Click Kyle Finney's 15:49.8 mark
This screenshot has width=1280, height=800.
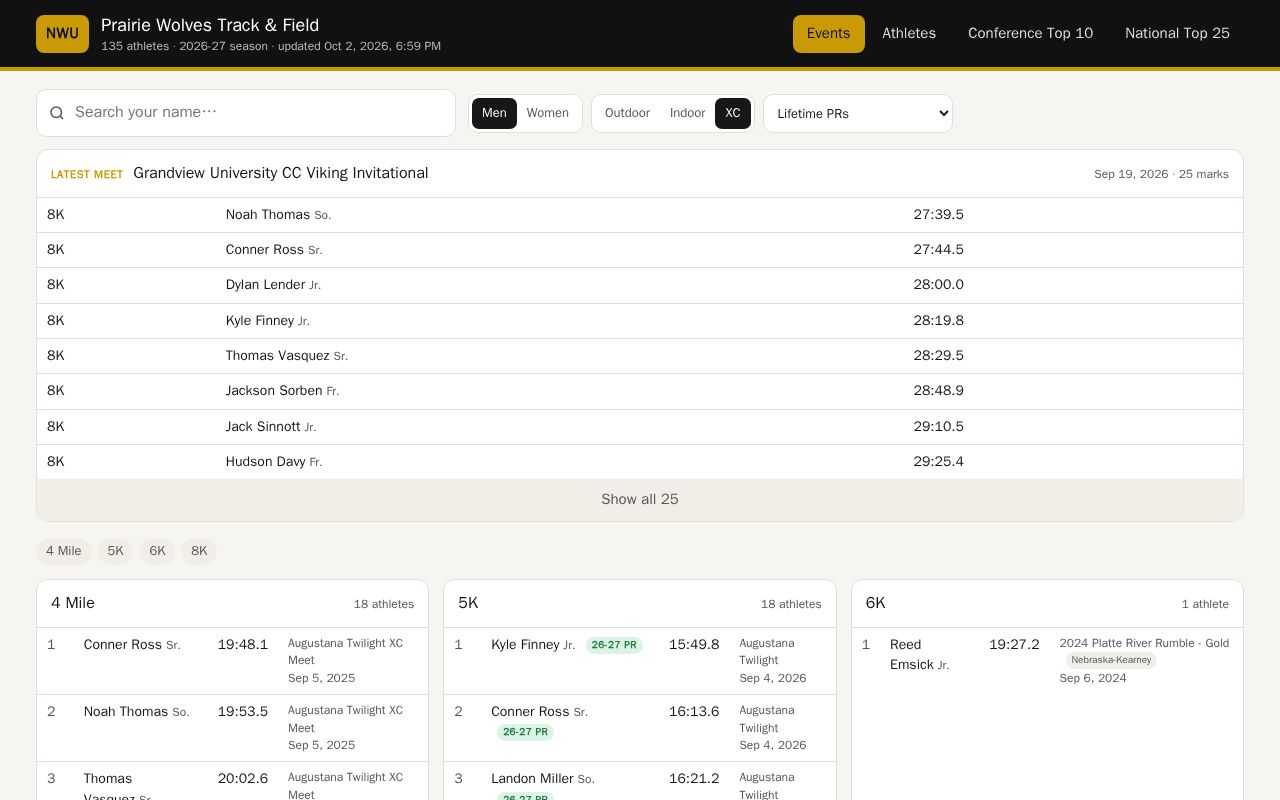pyautogui.click(x=694, y=645)
